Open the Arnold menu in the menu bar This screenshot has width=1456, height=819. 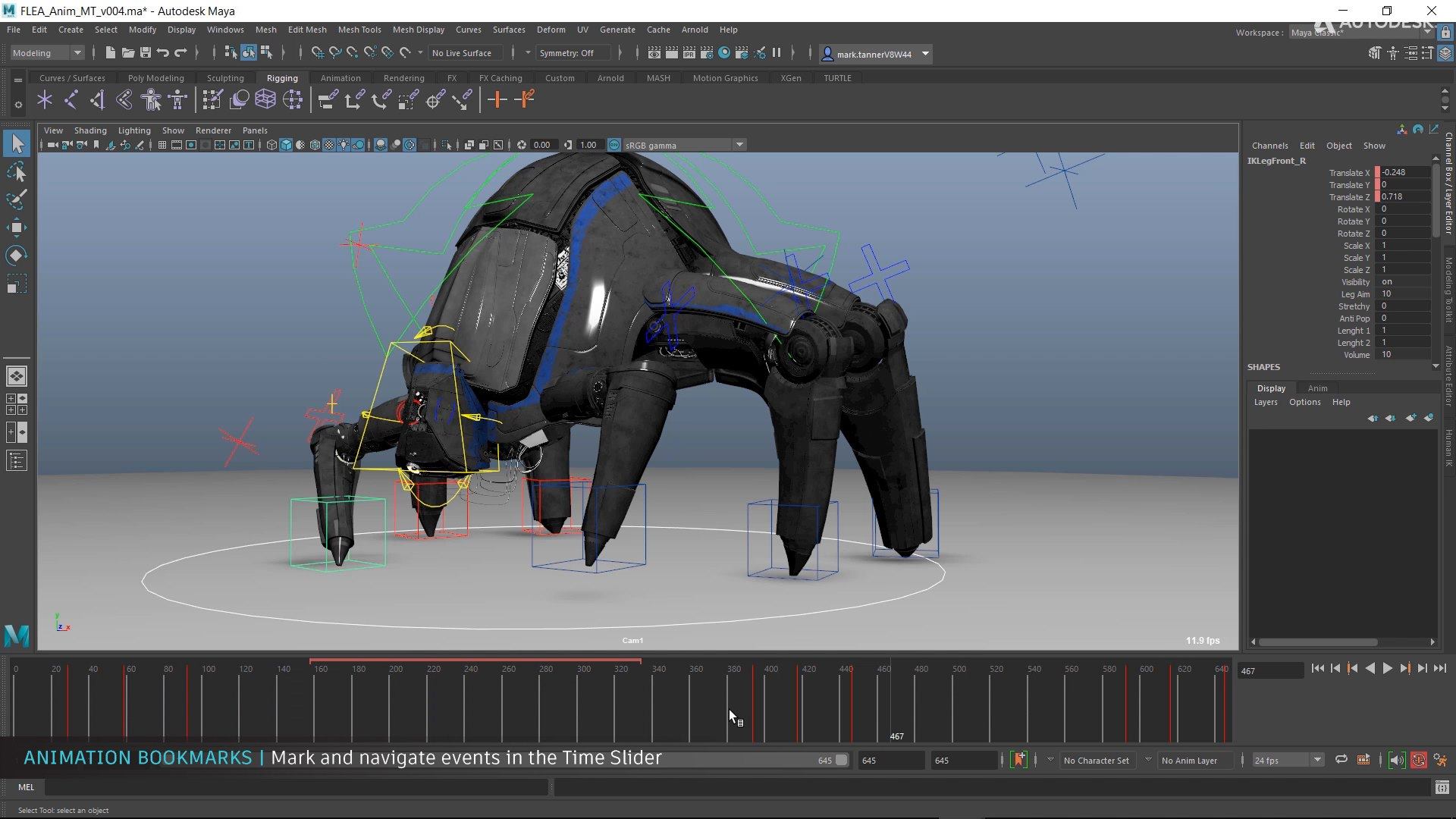click(695, 30)
